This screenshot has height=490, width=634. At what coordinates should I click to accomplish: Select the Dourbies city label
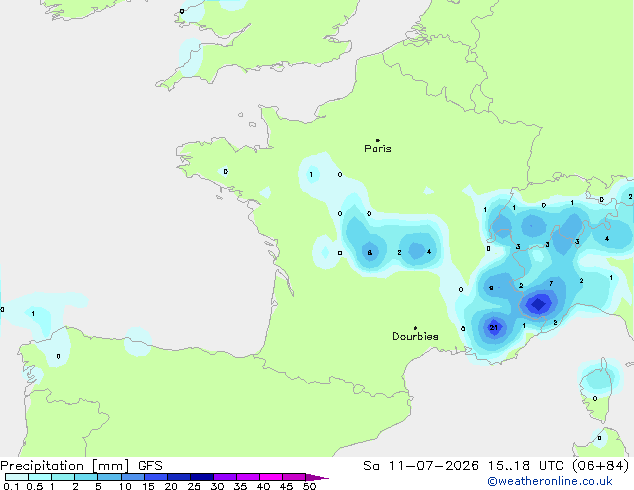415,336
